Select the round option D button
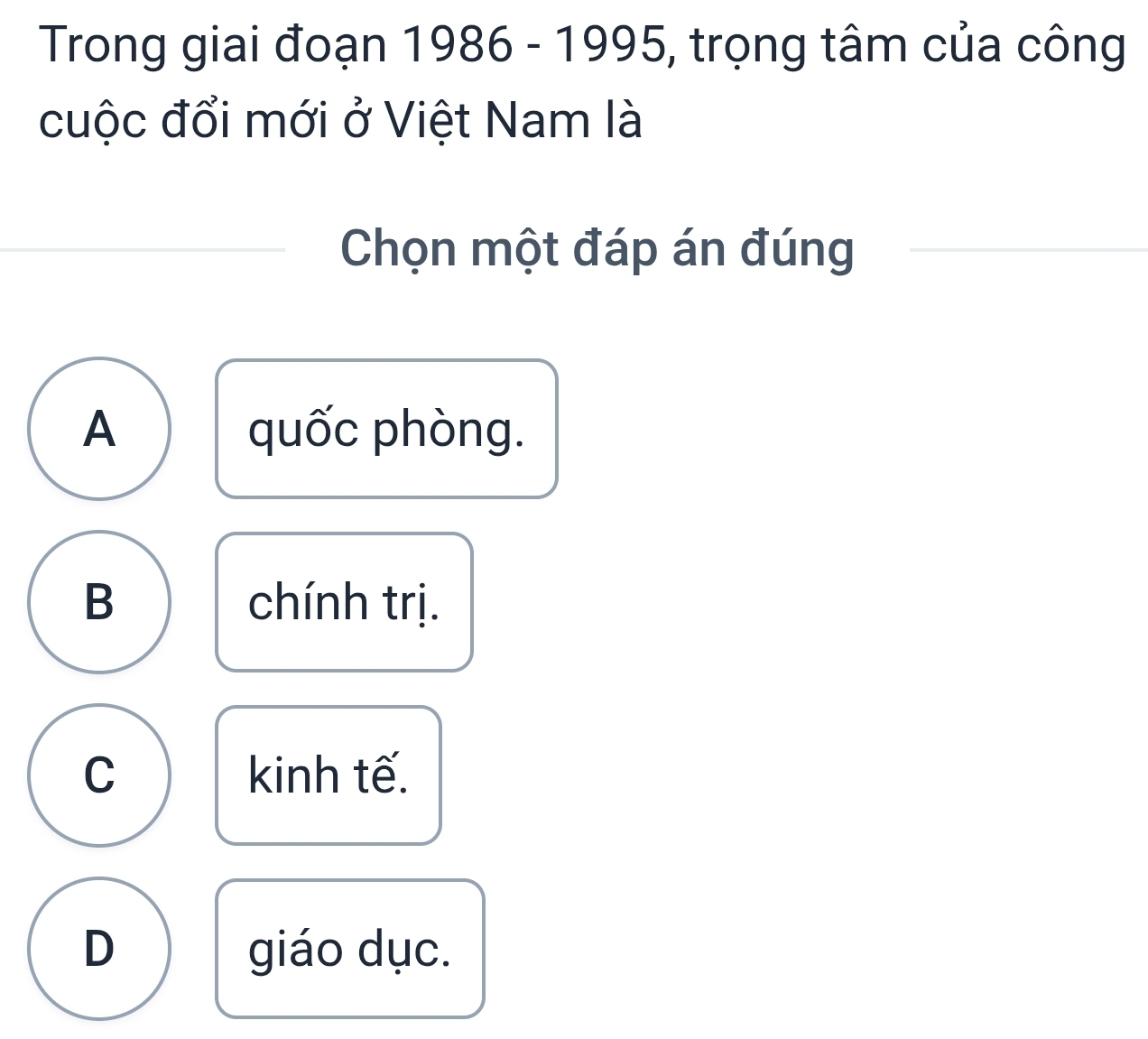This screenshot has height=1039, width=1148. click(x=99, y=949)
